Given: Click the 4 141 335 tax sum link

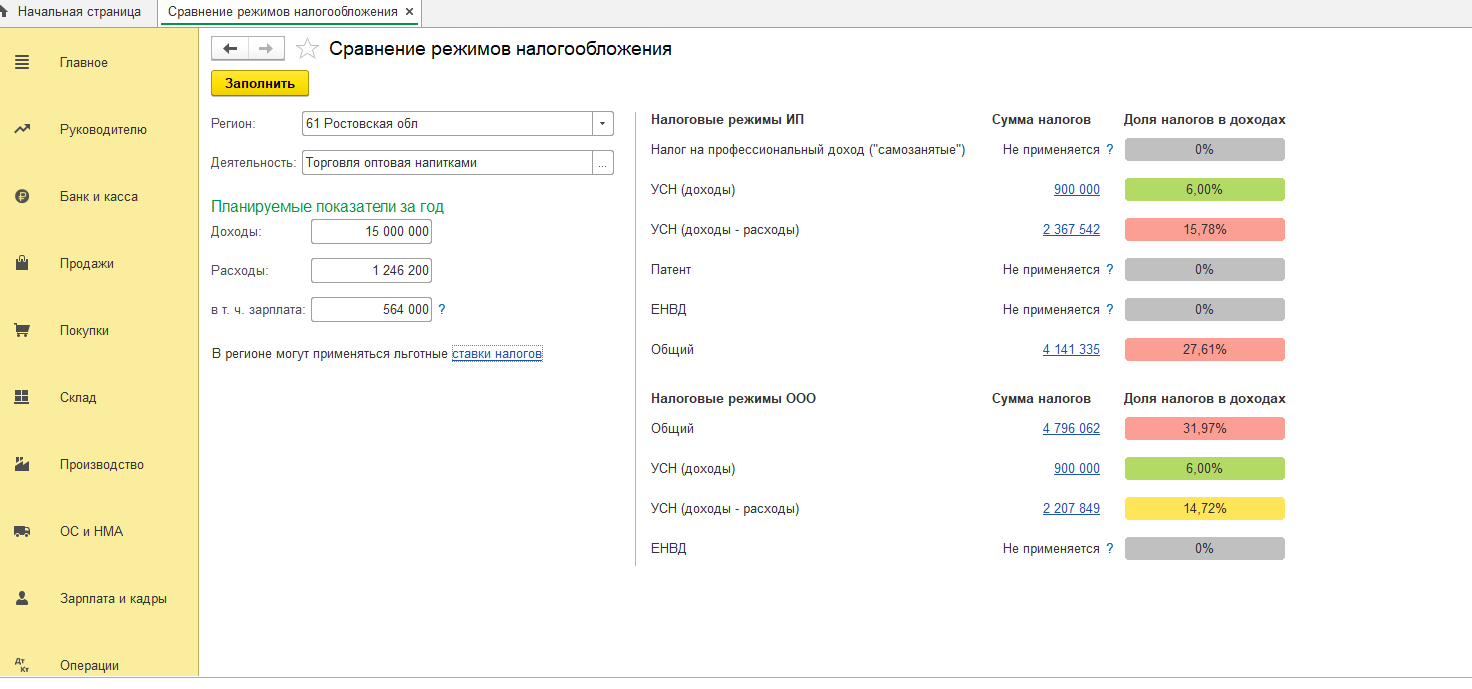Looking at the screenshot, I should (1071, 350).
